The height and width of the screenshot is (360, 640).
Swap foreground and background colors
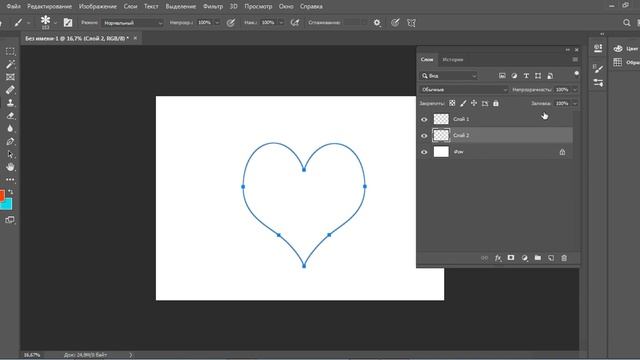(x=10, y=191)
